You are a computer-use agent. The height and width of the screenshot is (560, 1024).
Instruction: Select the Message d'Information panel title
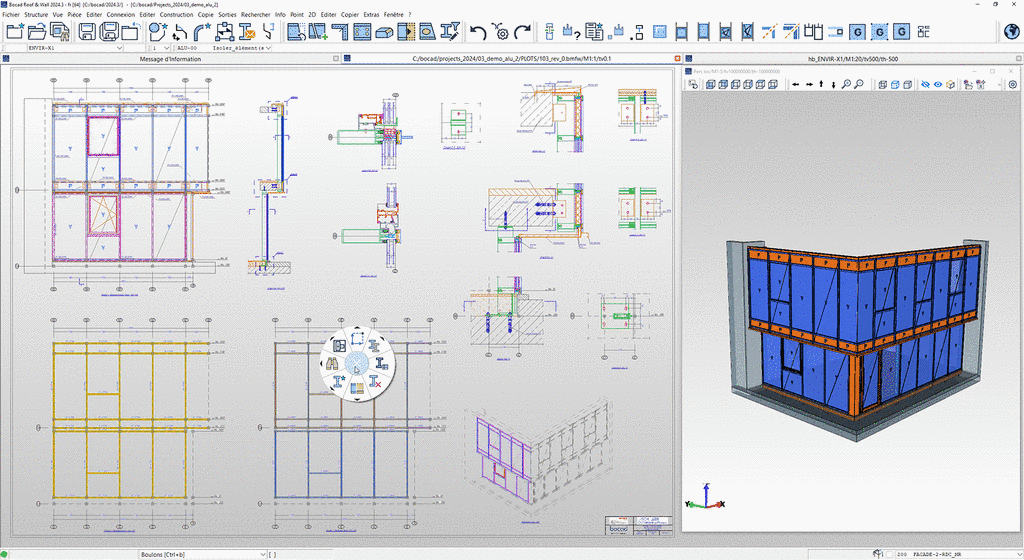pos(169,59)
